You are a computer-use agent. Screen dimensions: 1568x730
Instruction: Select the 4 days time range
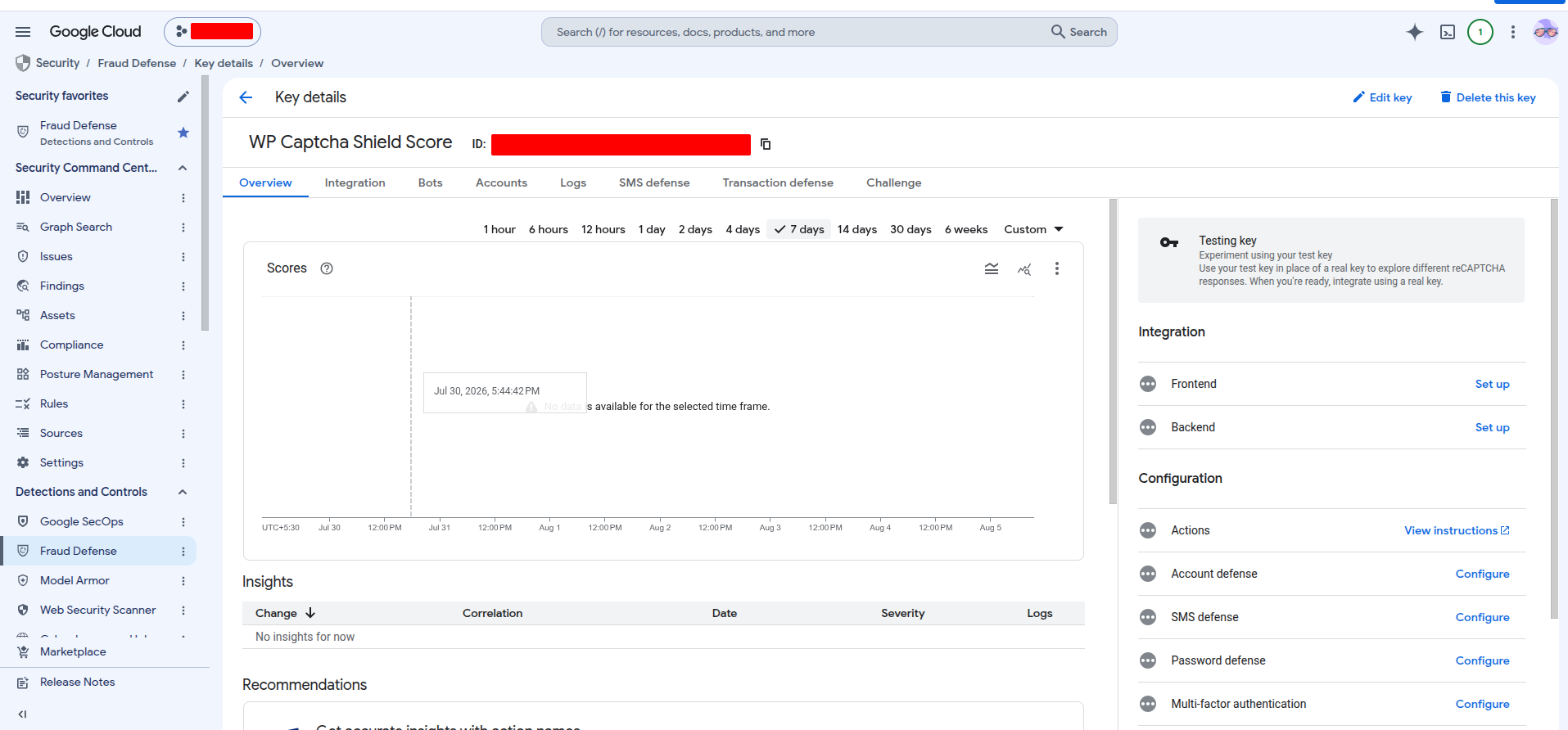click(x=743, y=229)
